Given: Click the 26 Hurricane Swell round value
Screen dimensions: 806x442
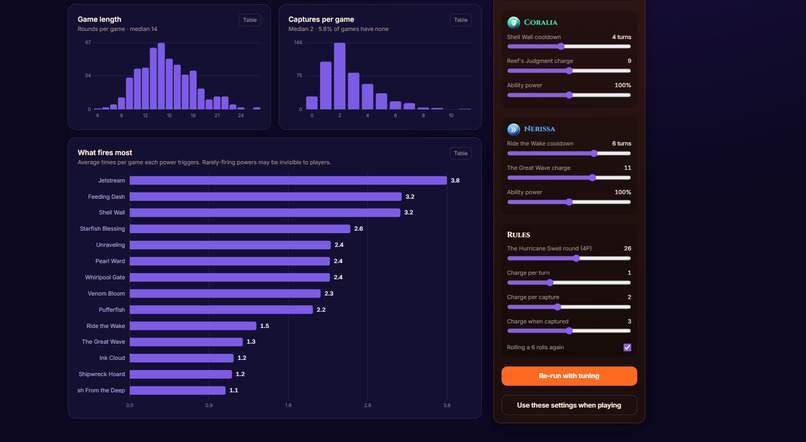Looking at the screenshot, I should click(x=627, y=248).
